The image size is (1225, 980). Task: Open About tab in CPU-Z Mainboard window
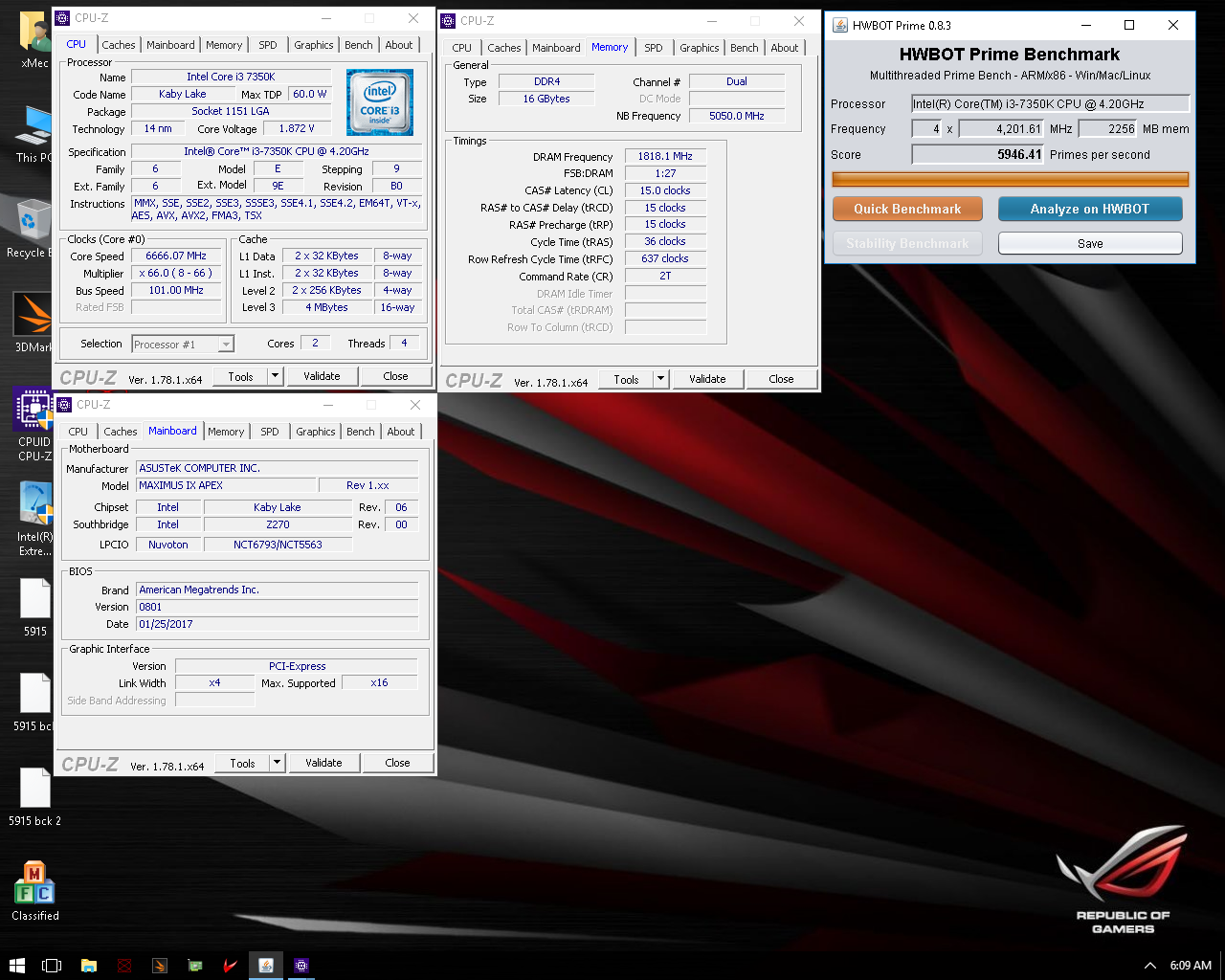[401, 432]
